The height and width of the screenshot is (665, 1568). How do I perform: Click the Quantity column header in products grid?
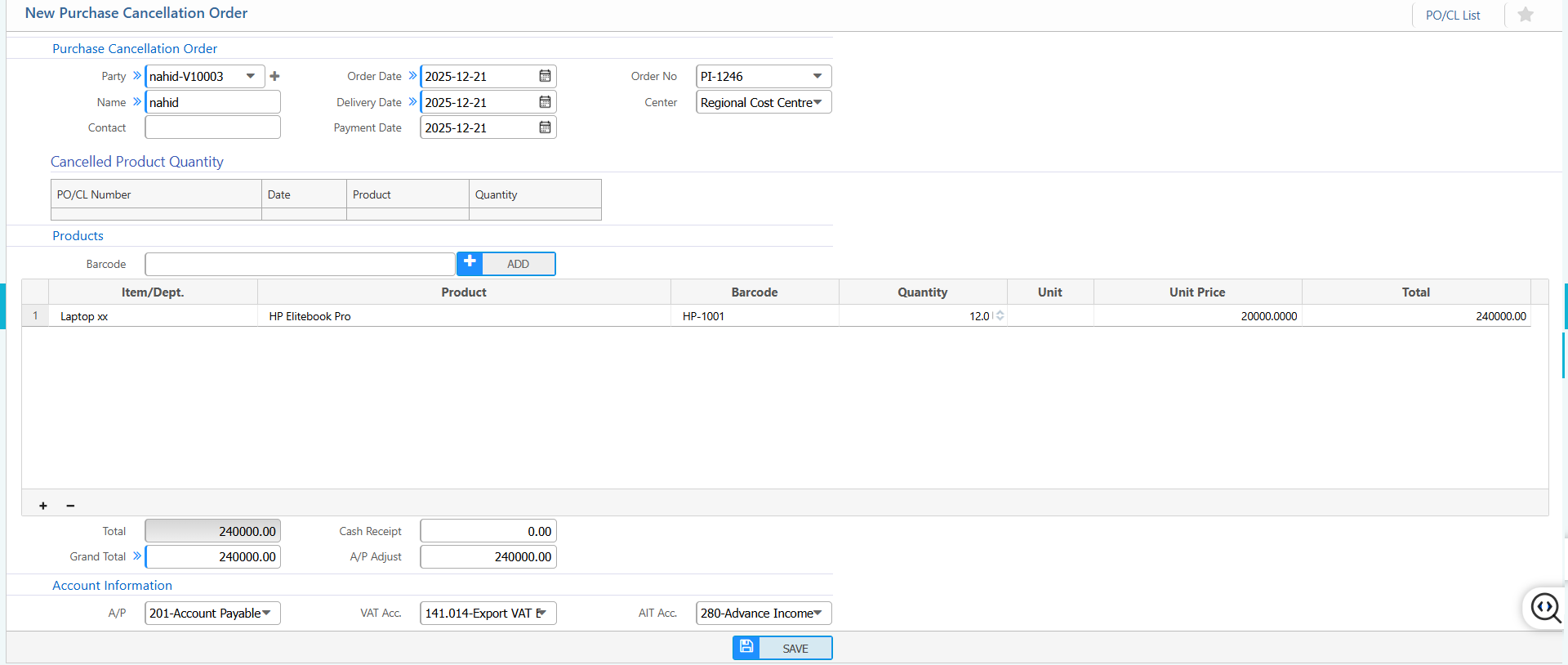point(923,292)
